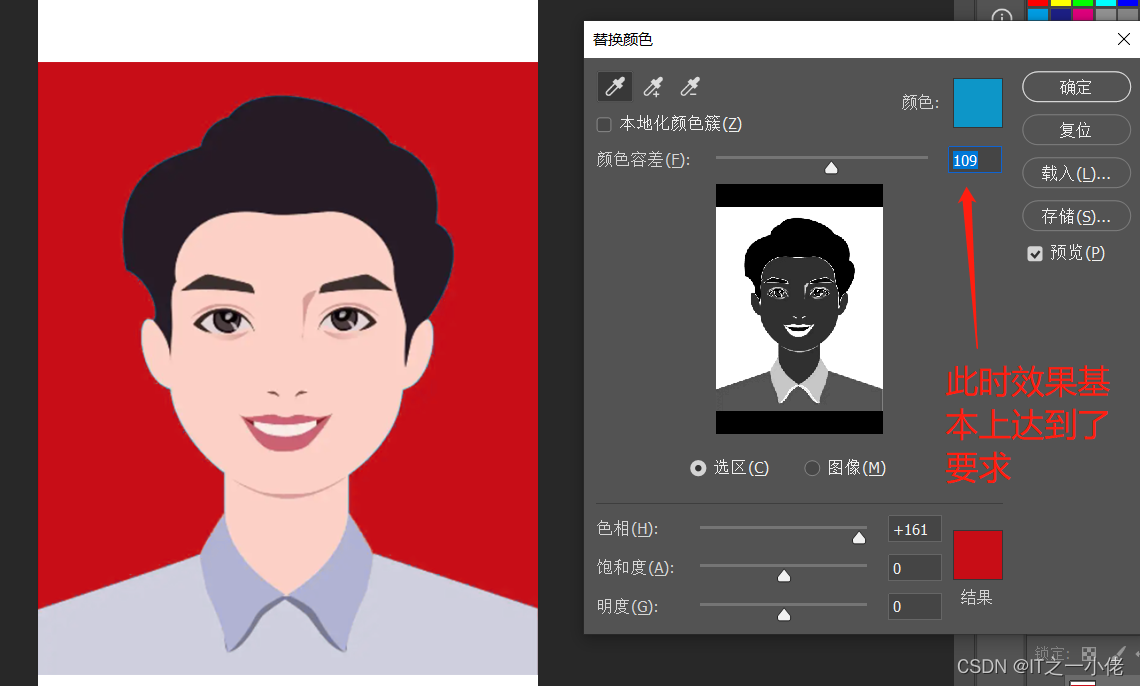Viewport: 1140px width, 686px height.
Task: Select the Add to Sample eyedropper (plus)
Action: coord(653,86)
